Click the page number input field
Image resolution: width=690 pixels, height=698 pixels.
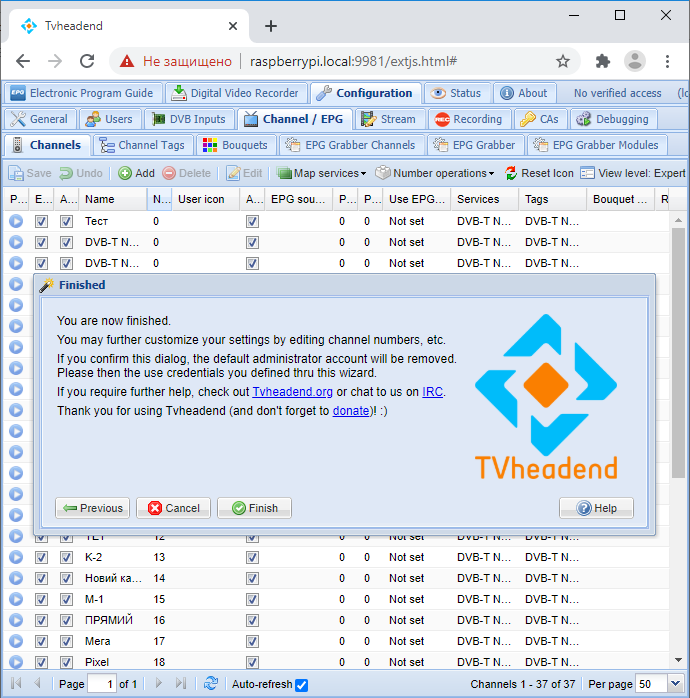pyautogui.click(x=102, y=683)
